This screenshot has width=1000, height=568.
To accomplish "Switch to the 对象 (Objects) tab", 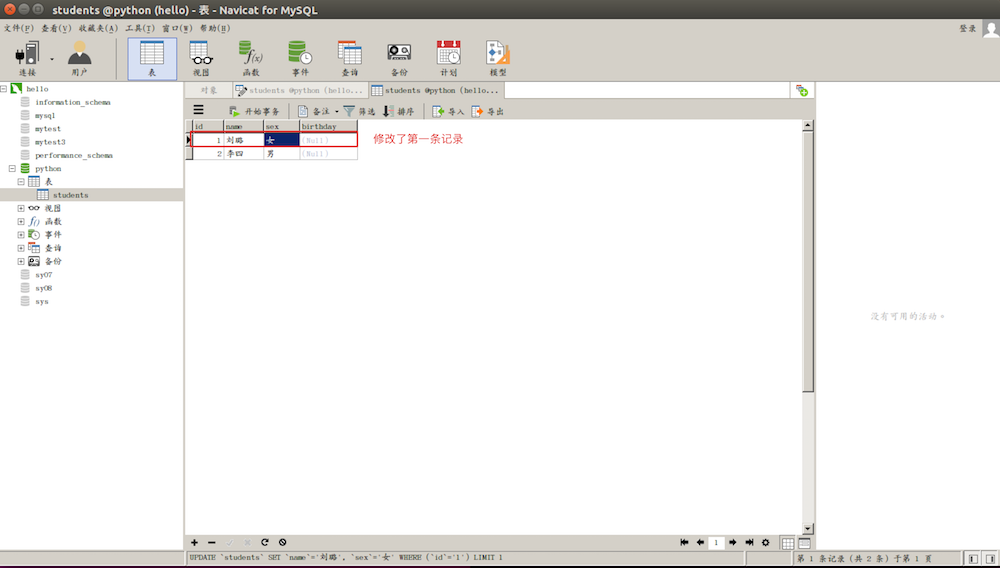I will [208, 90].
